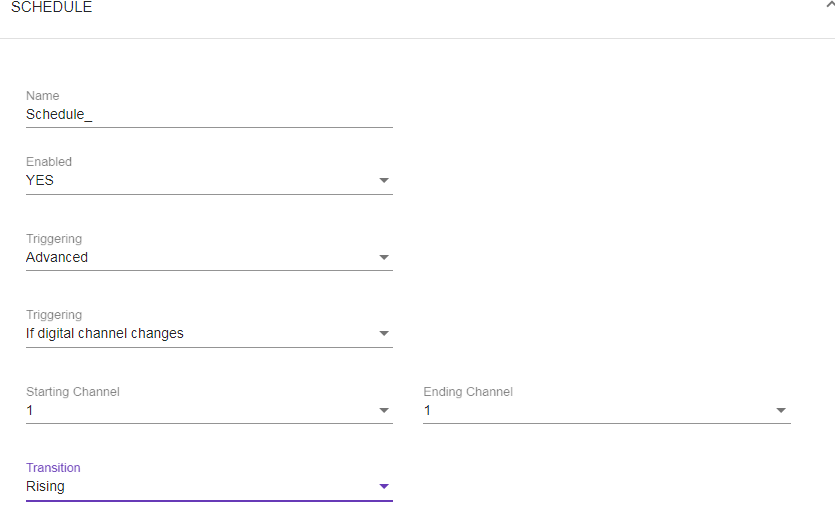The width and height of the screenshot is (835, 511).
Task: Click the If digital channel changes text
Action: tap(105, 333)
